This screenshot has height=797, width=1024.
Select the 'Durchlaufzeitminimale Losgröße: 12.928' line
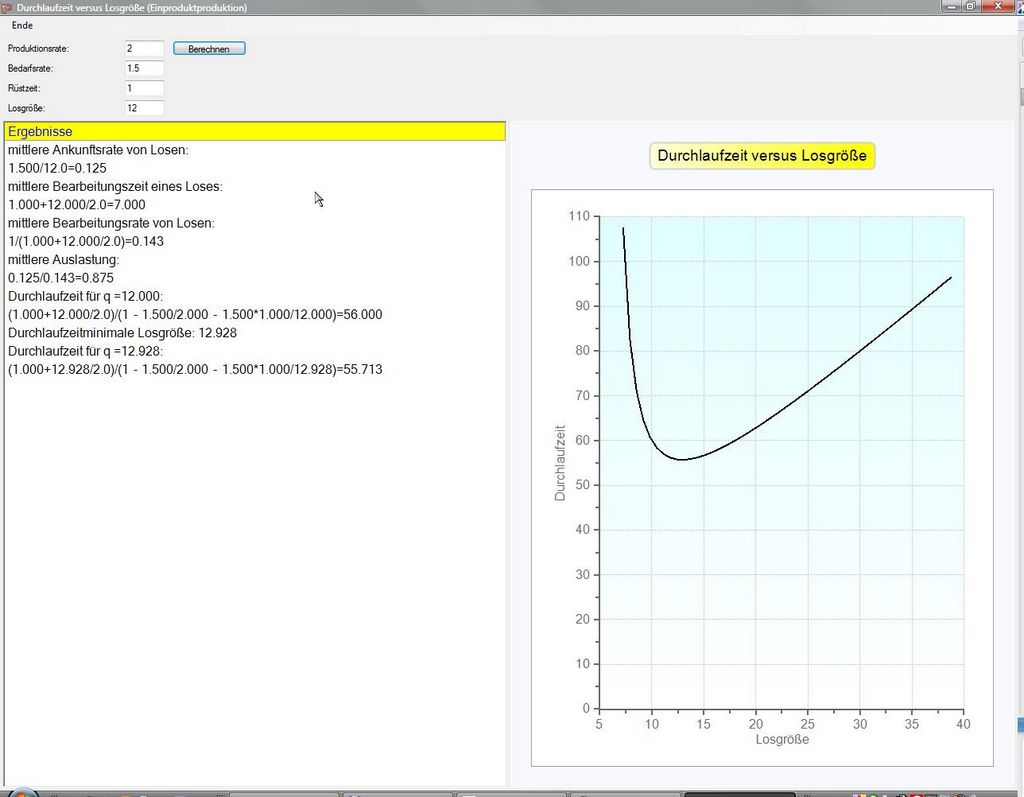point(122,333)
